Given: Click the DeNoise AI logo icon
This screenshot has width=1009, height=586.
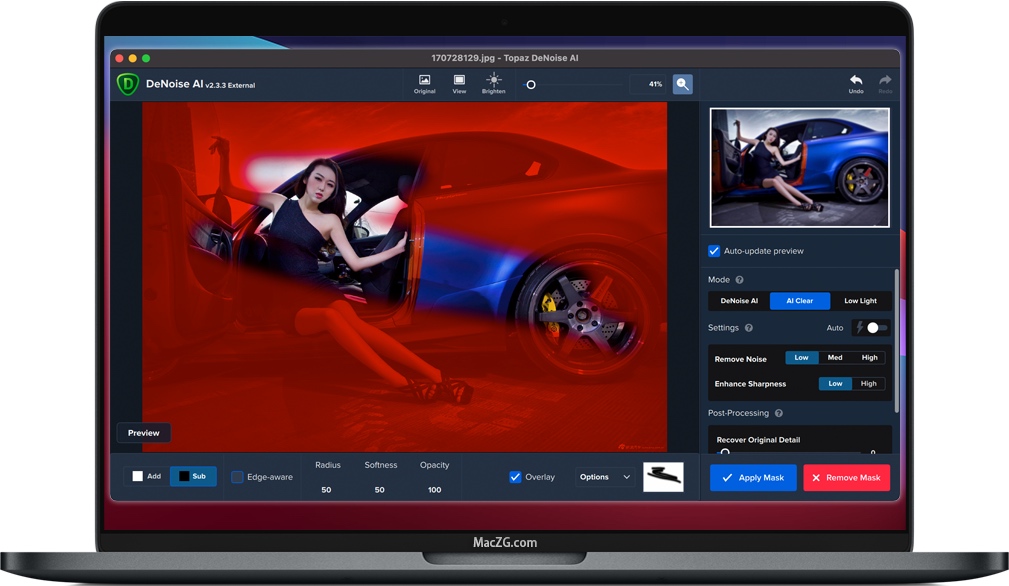Looking at the screenshot, I should click(x=126, y=84).
